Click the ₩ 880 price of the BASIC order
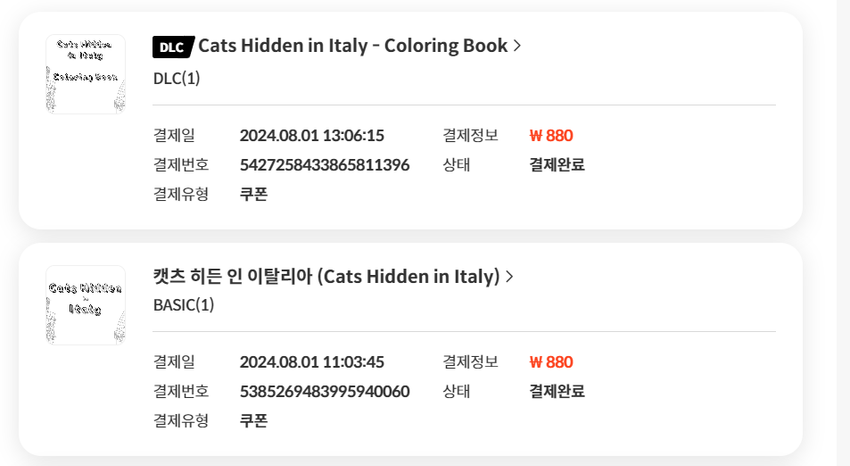Image resolution: width=850 pixels, height=466 pixels. pyautogui.click(x=551, y=362)
